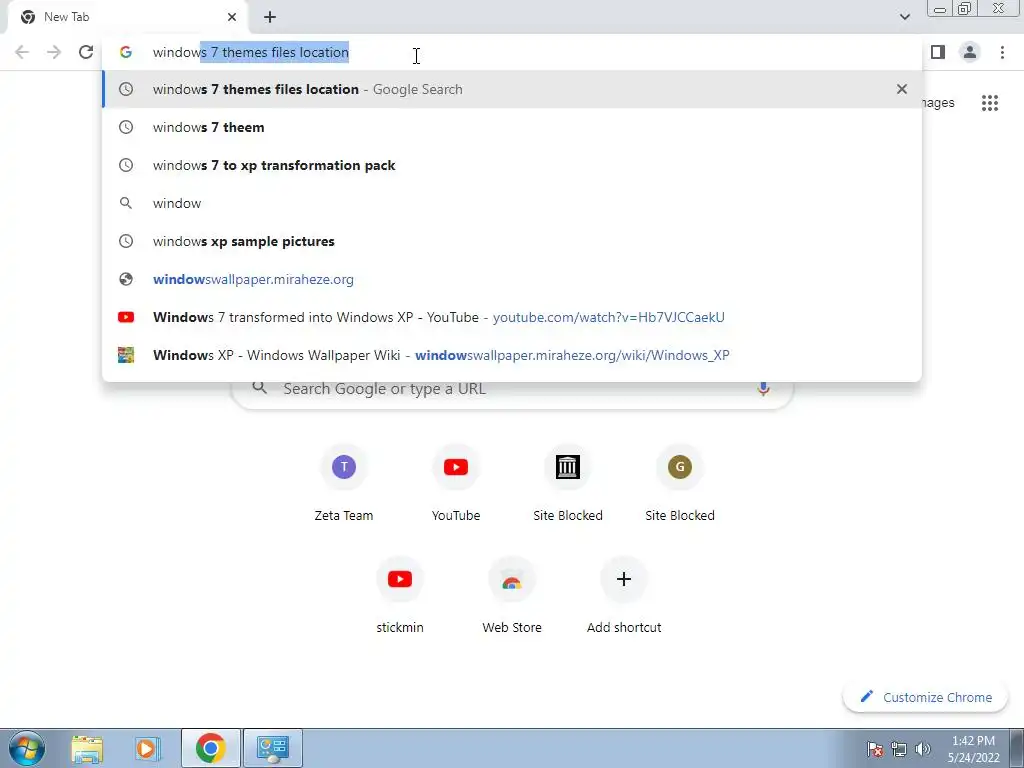Image resolution: width=1024 pixels, height=768 pixels.
Task: Go forward using the forward arrow
Action: tap(54, 52)
